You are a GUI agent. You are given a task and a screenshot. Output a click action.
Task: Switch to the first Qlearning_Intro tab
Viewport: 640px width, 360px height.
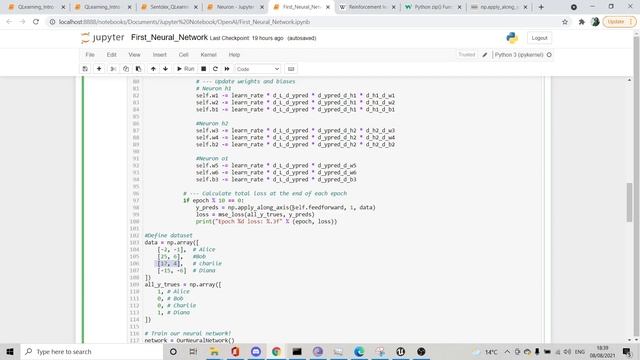click(36, 7)
